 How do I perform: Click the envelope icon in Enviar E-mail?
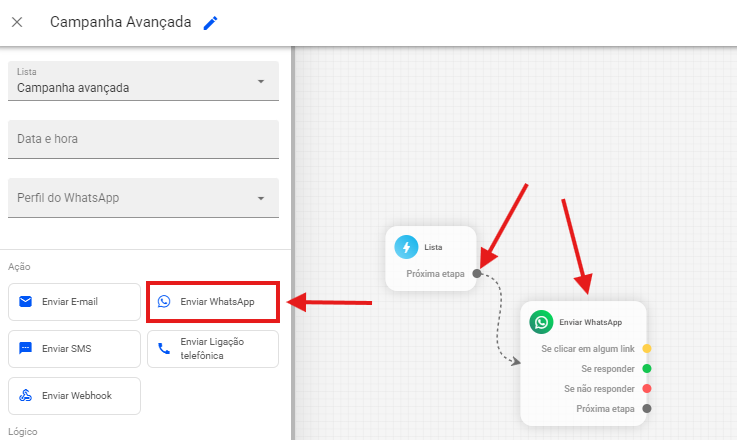click(26, 301)
